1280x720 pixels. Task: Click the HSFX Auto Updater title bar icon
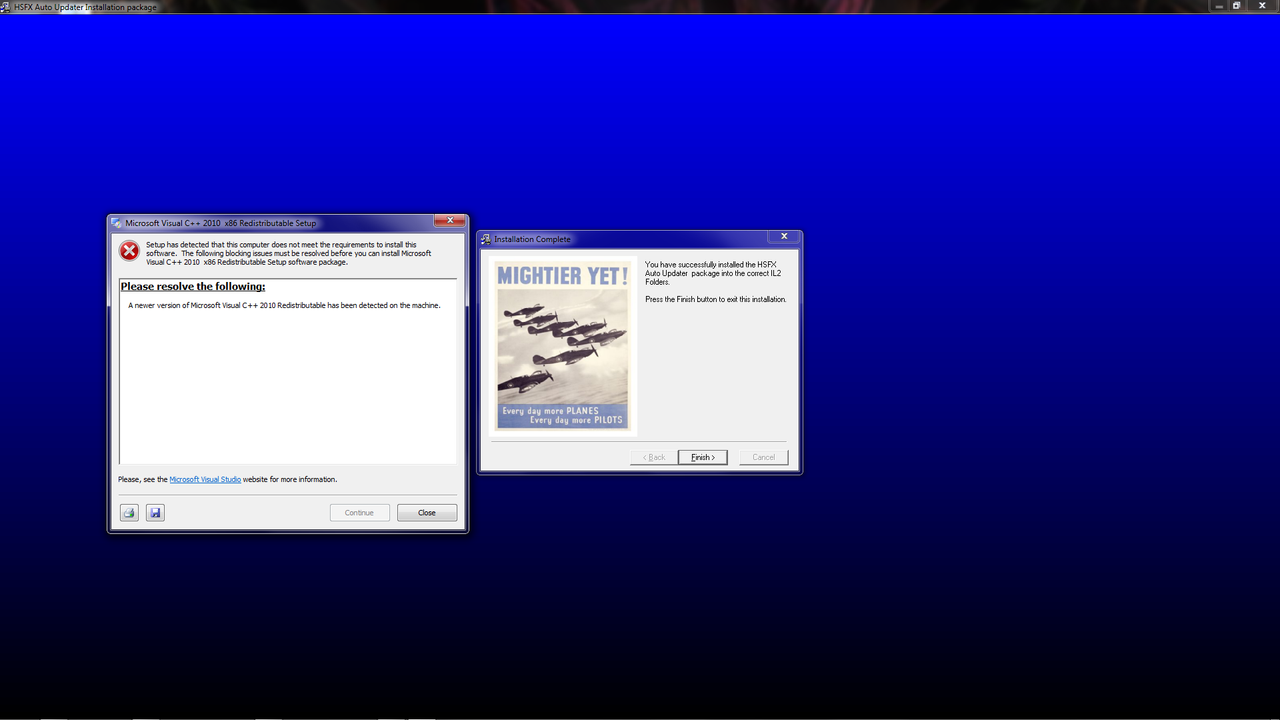(x=6, y=6)
